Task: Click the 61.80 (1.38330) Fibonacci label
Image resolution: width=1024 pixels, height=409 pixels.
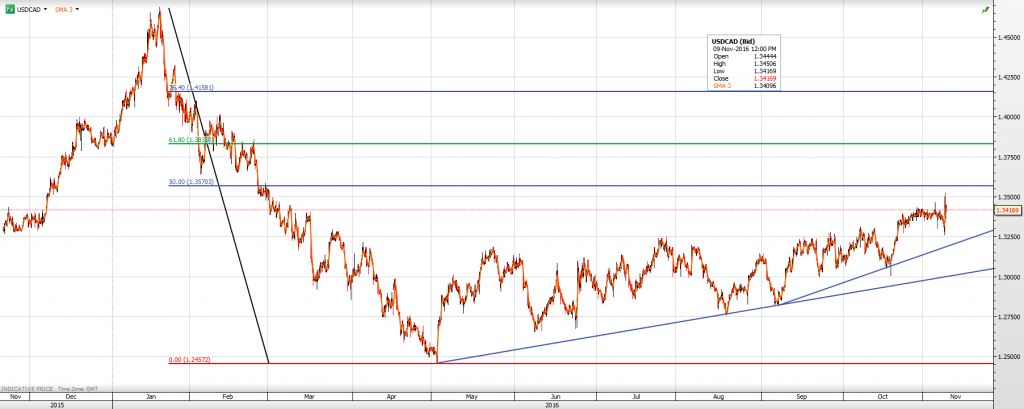Action: tap(191, 140)
